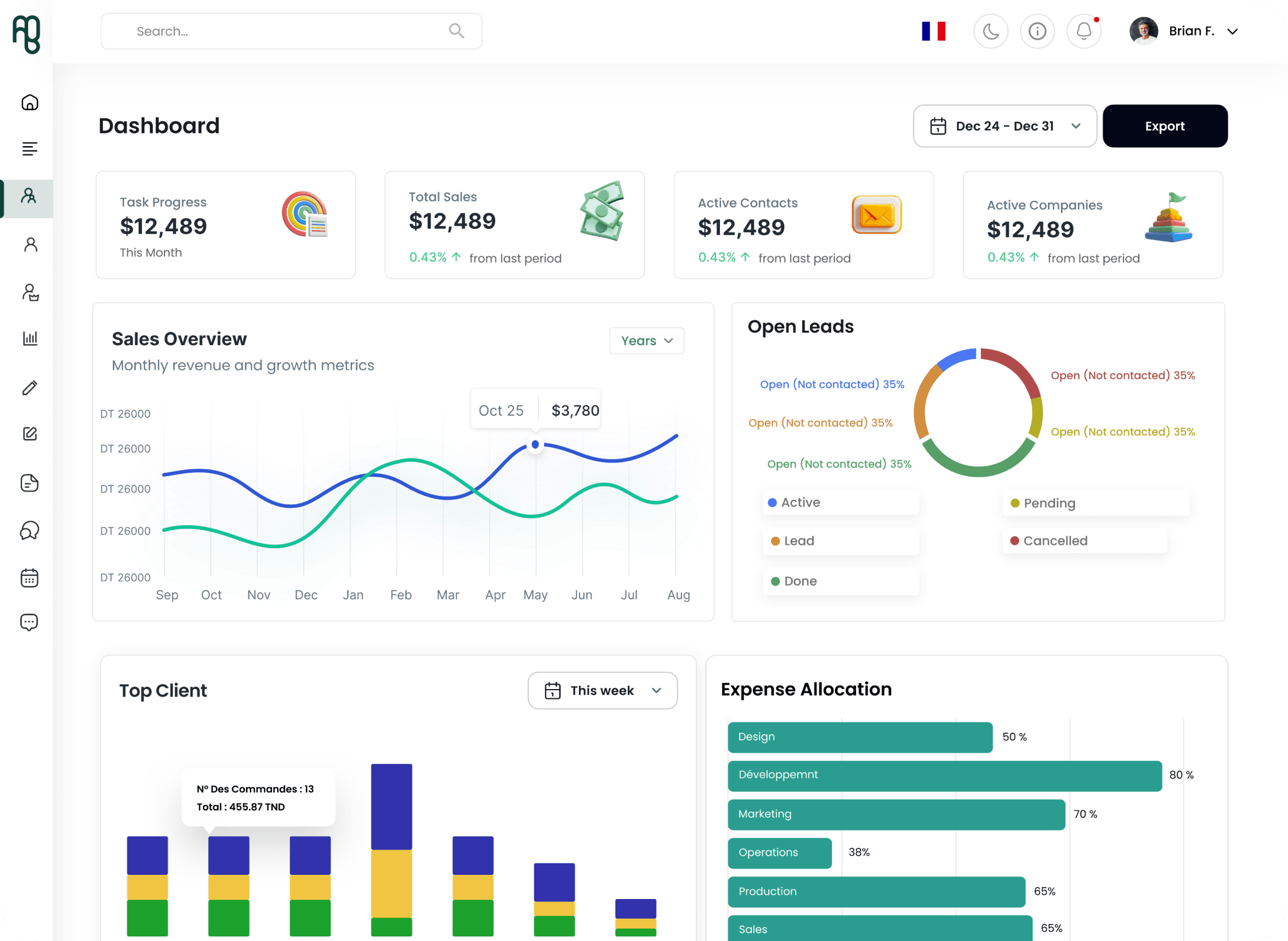The width and height of the screenshot is (1288, 941).
Task: Click the Design 50 % expense bar
Action: coord(860,737)
